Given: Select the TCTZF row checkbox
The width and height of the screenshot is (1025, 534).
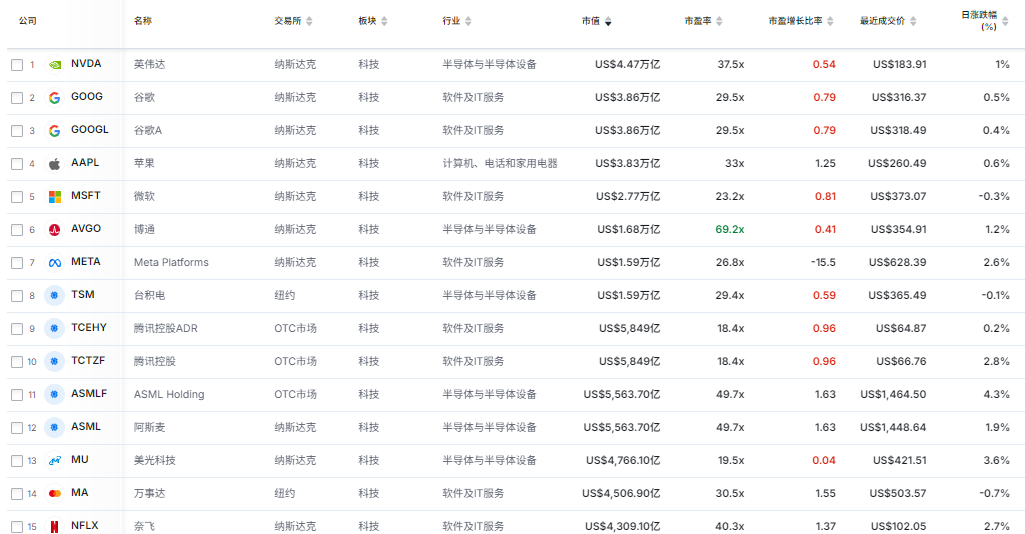Looking at the screenshot, I should coord(17,362).
